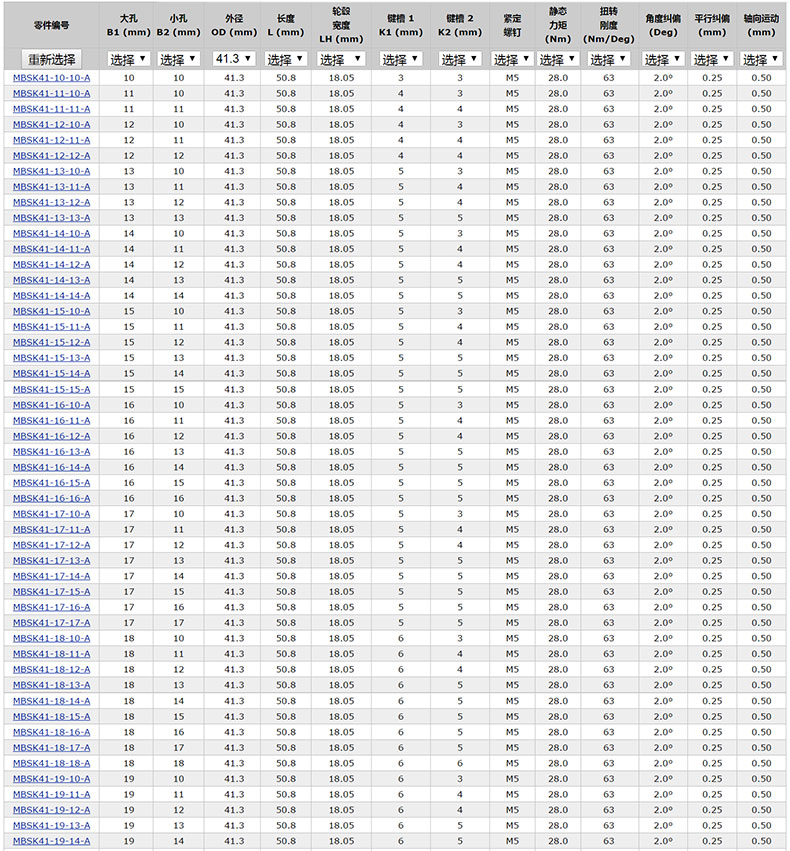
Task: Open part link MBSK41-18-18-A
Action: 52,763
